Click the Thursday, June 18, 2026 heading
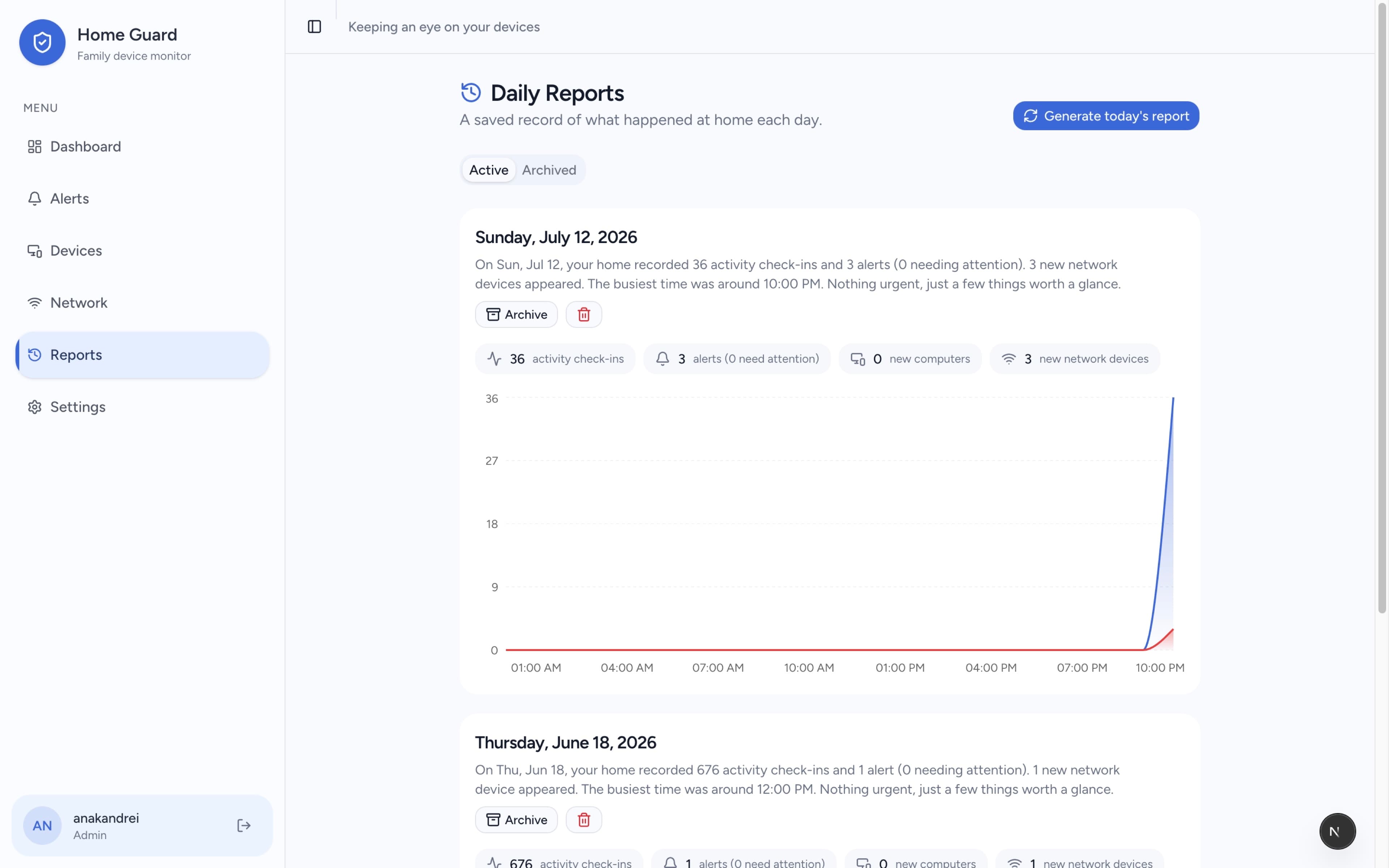Viewport: 1389px width, 868px height. (565, 742)
